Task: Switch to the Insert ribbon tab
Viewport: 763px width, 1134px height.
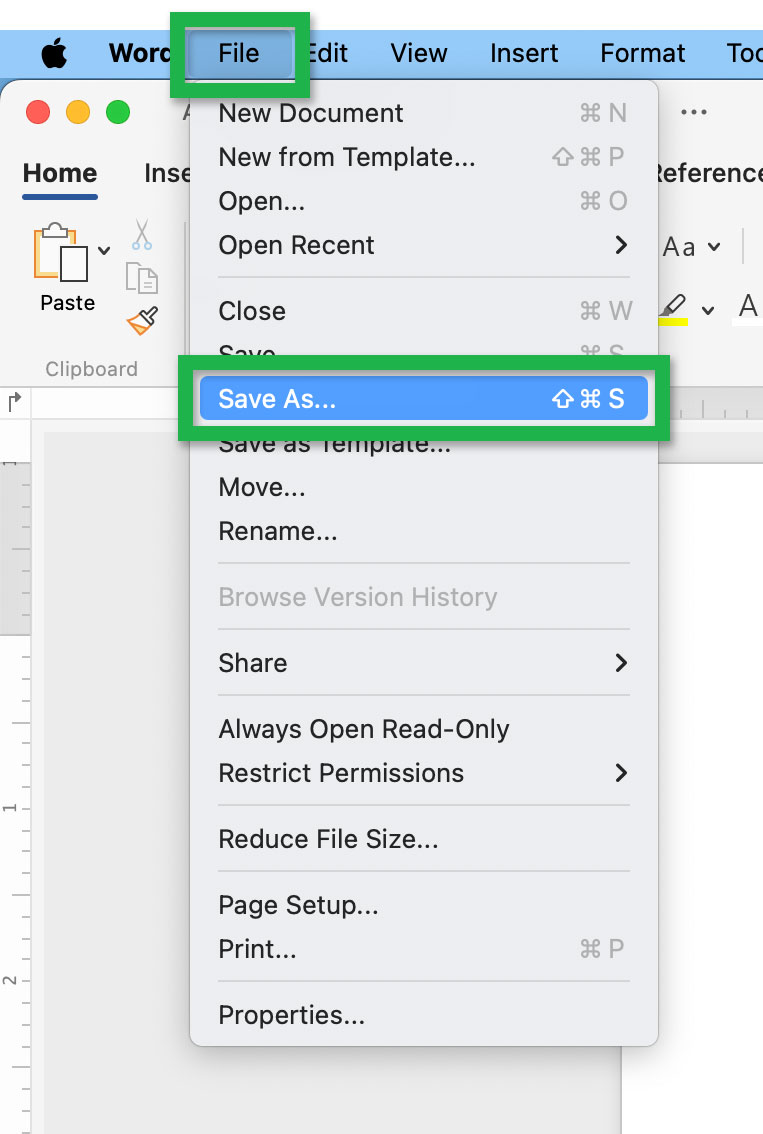Action: (166, 173)
